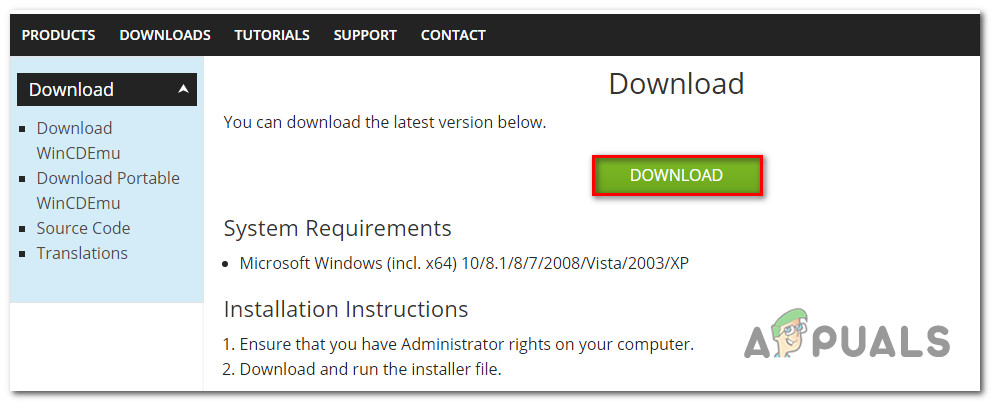Click the Installation Instructions heading

pos(345,309)
